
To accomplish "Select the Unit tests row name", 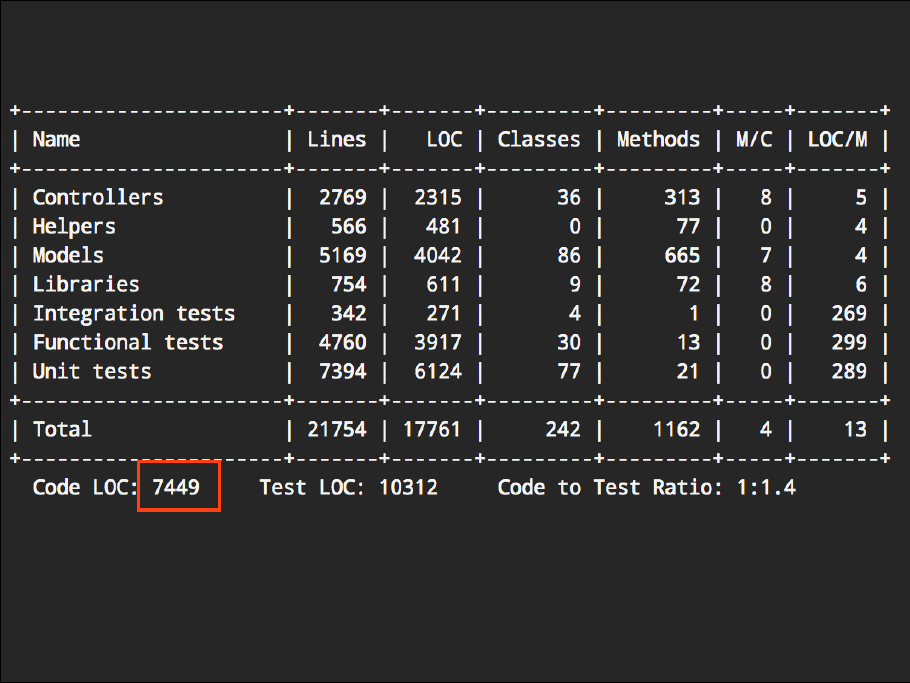I will [92, 371].
